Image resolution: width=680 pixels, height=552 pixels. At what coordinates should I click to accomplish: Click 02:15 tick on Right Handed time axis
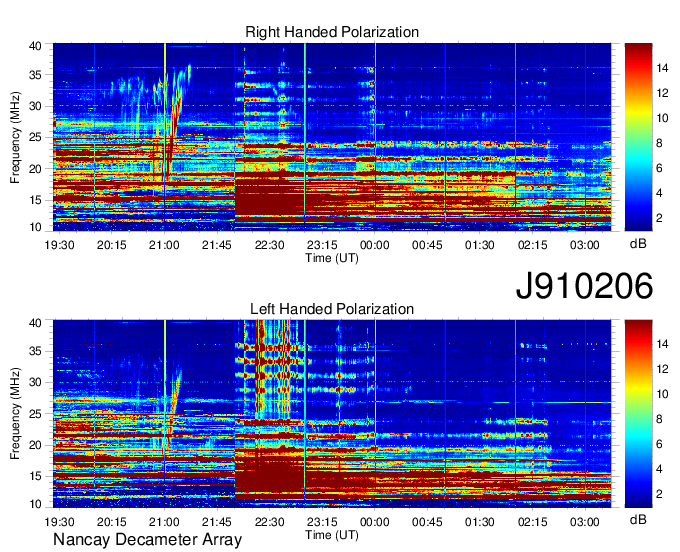click(533, 245)
